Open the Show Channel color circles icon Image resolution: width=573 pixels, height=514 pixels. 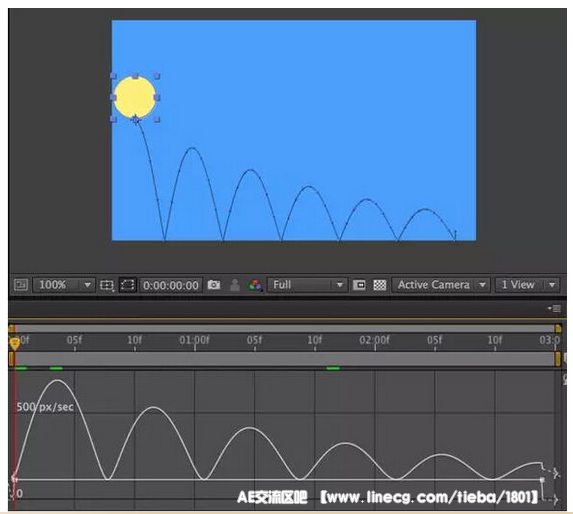(255, 285)
